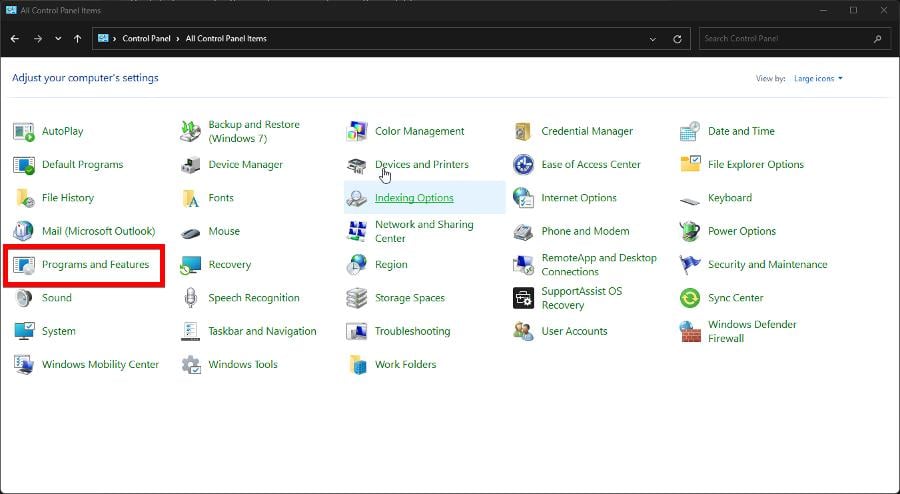Click the Backup and Restore icon
Screen dimensions: 900x494
190,131
